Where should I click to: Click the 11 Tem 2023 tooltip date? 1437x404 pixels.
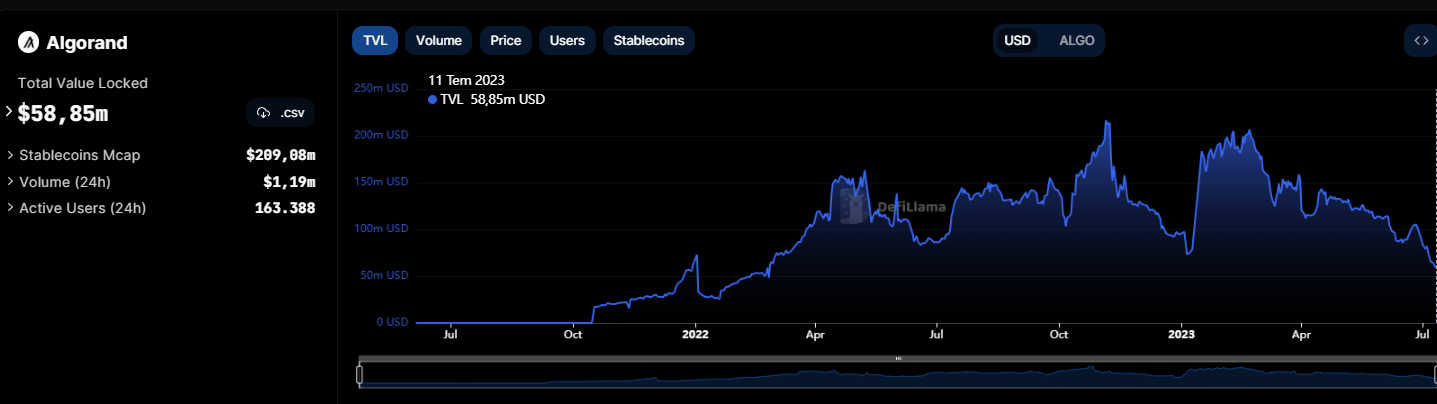[x=466, y=80]
